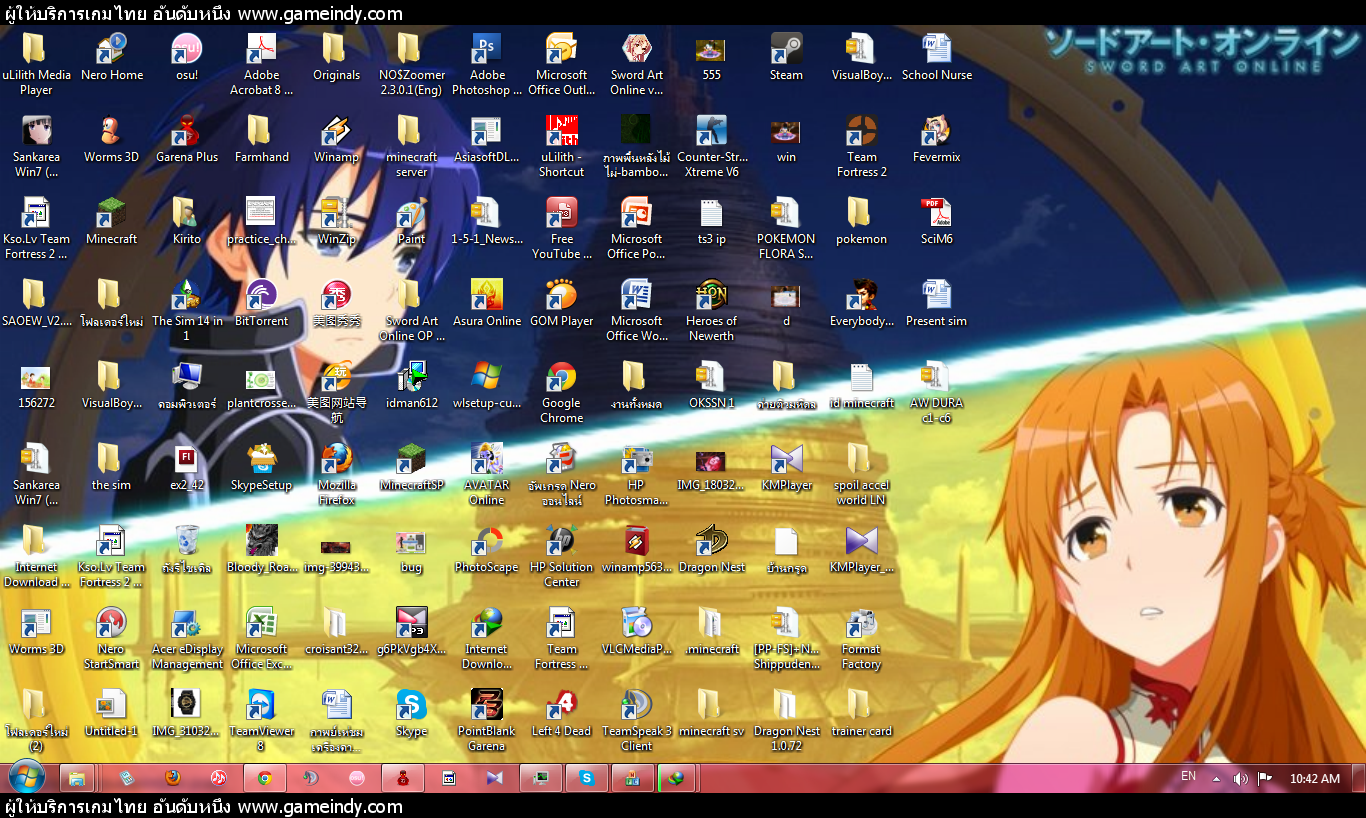Launch PhotoScape
1366x818 pixels.
(487, 549)
